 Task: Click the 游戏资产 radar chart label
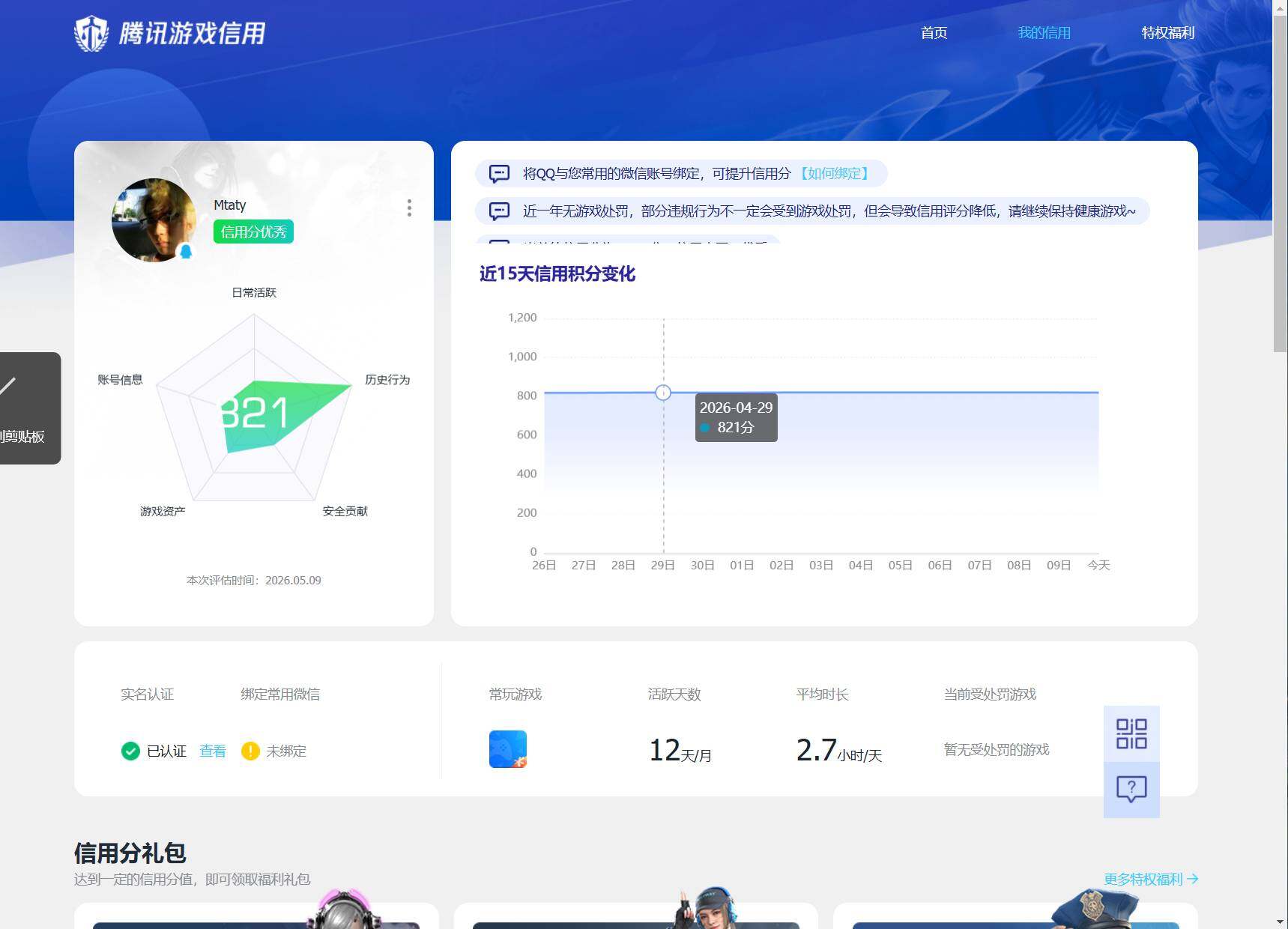(163, 511)
